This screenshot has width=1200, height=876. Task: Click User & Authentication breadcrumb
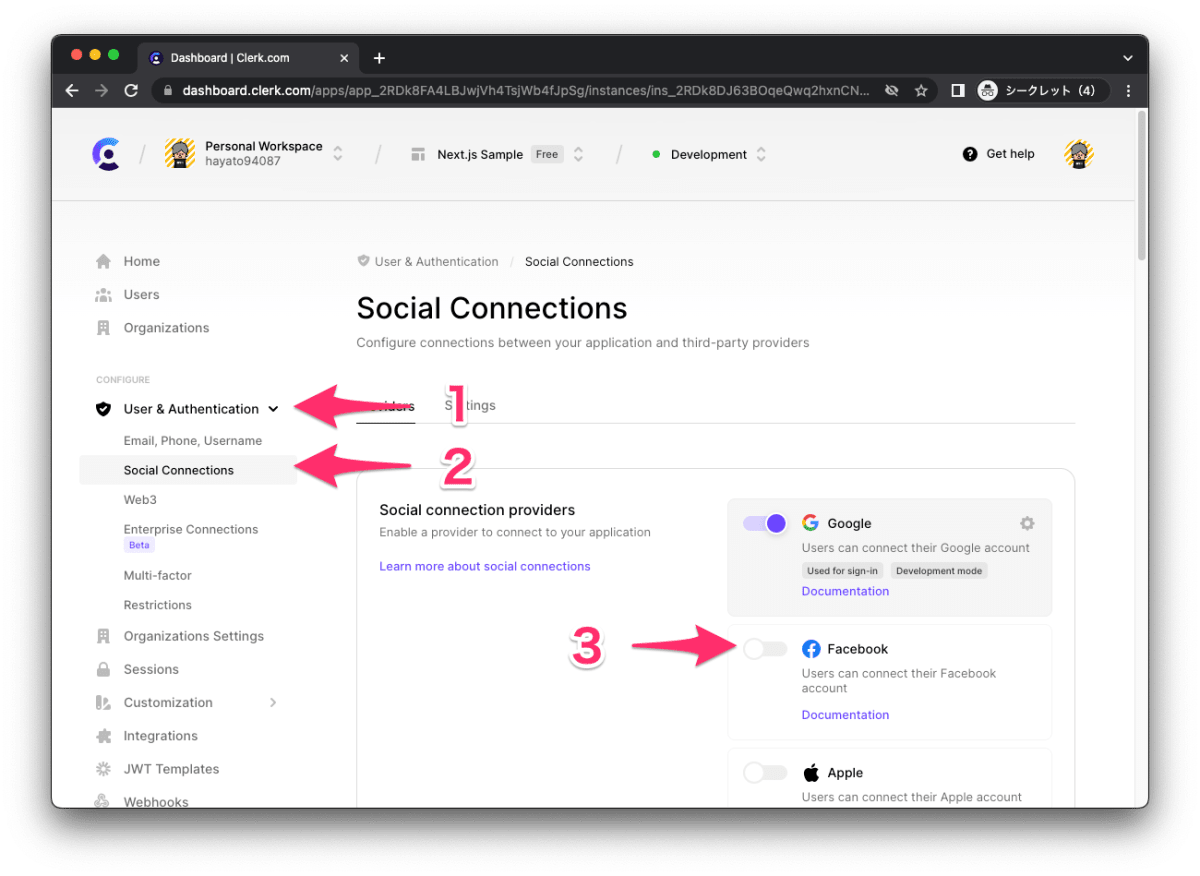point(436,261)
